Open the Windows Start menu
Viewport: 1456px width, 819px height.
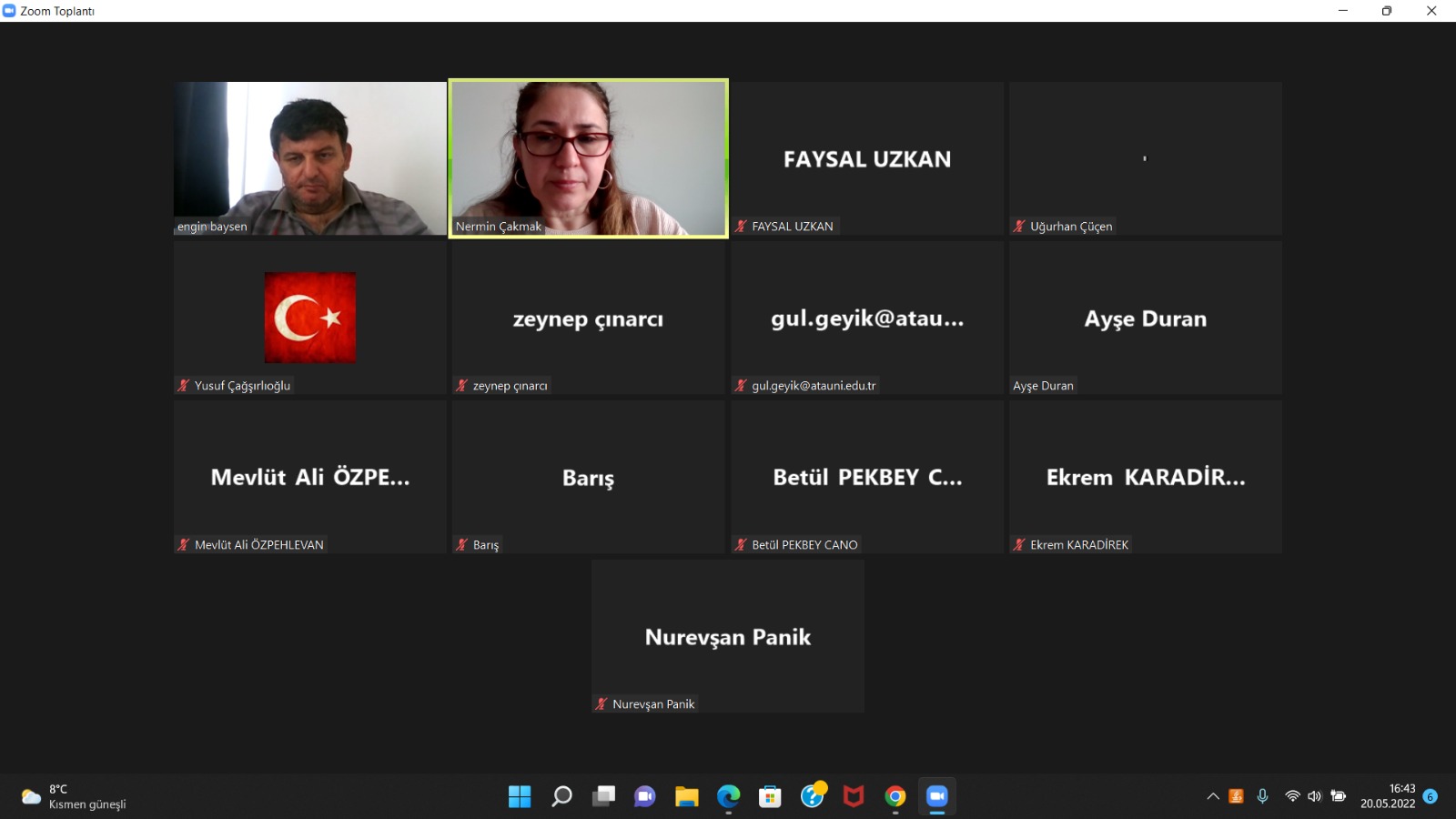coord(520,797)
